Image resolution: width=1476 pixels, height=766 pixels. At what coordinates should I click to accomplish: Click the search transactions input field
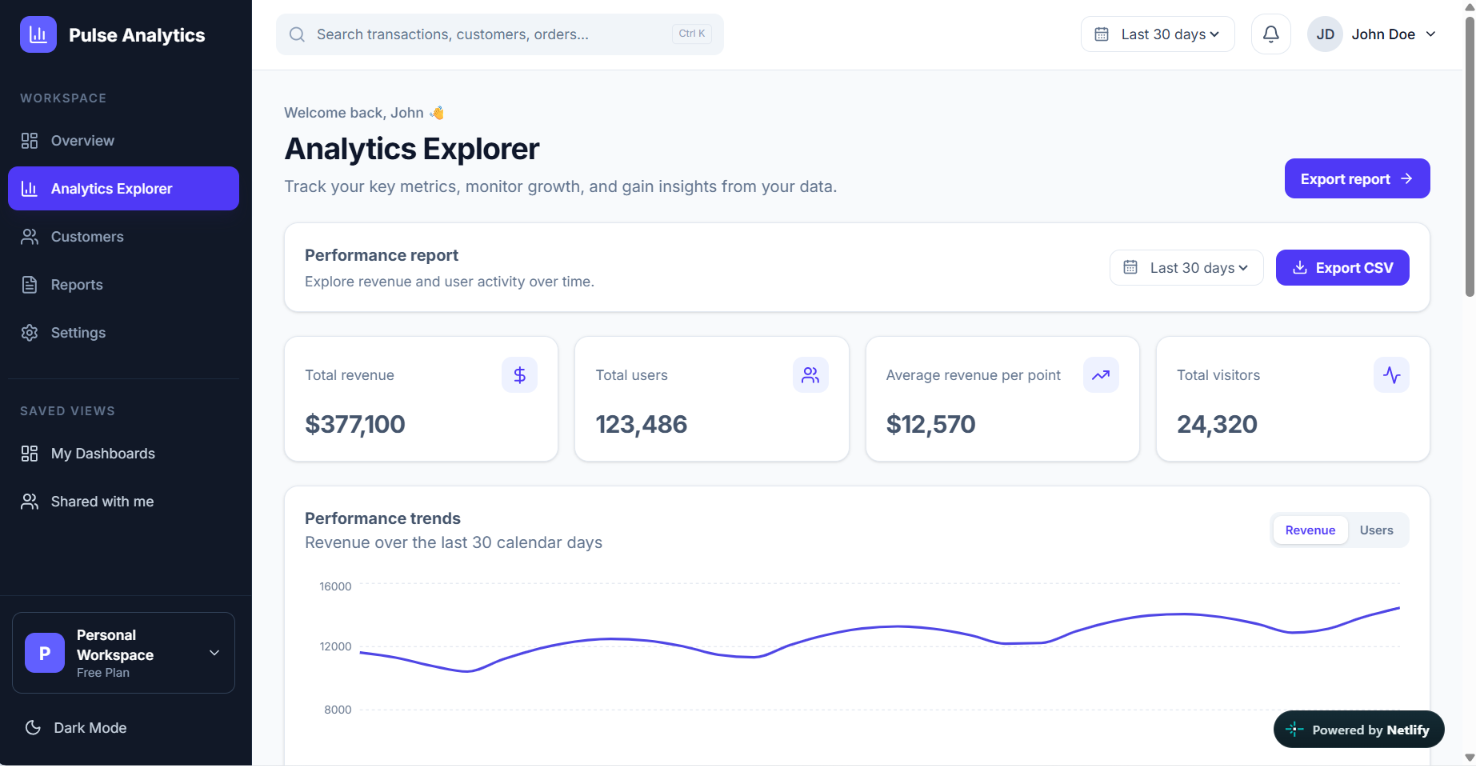click(x=500, y=34)
